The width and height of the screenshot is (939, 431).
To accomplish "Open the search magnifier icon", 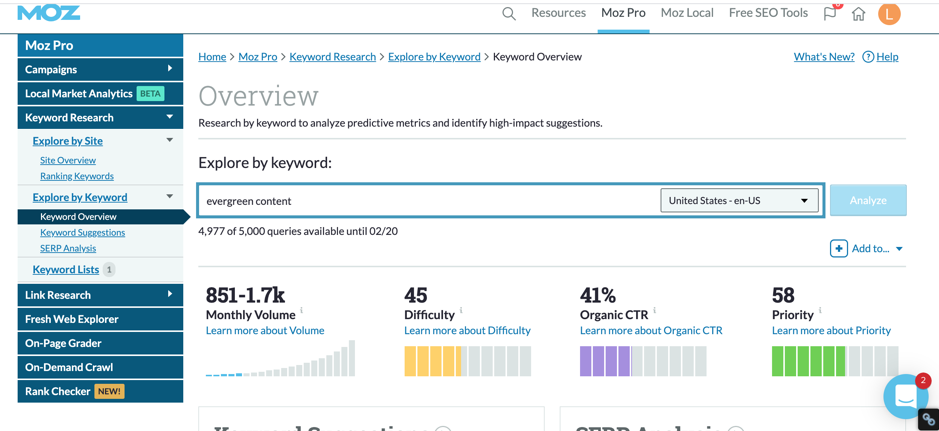I will [x=508, y=14].
